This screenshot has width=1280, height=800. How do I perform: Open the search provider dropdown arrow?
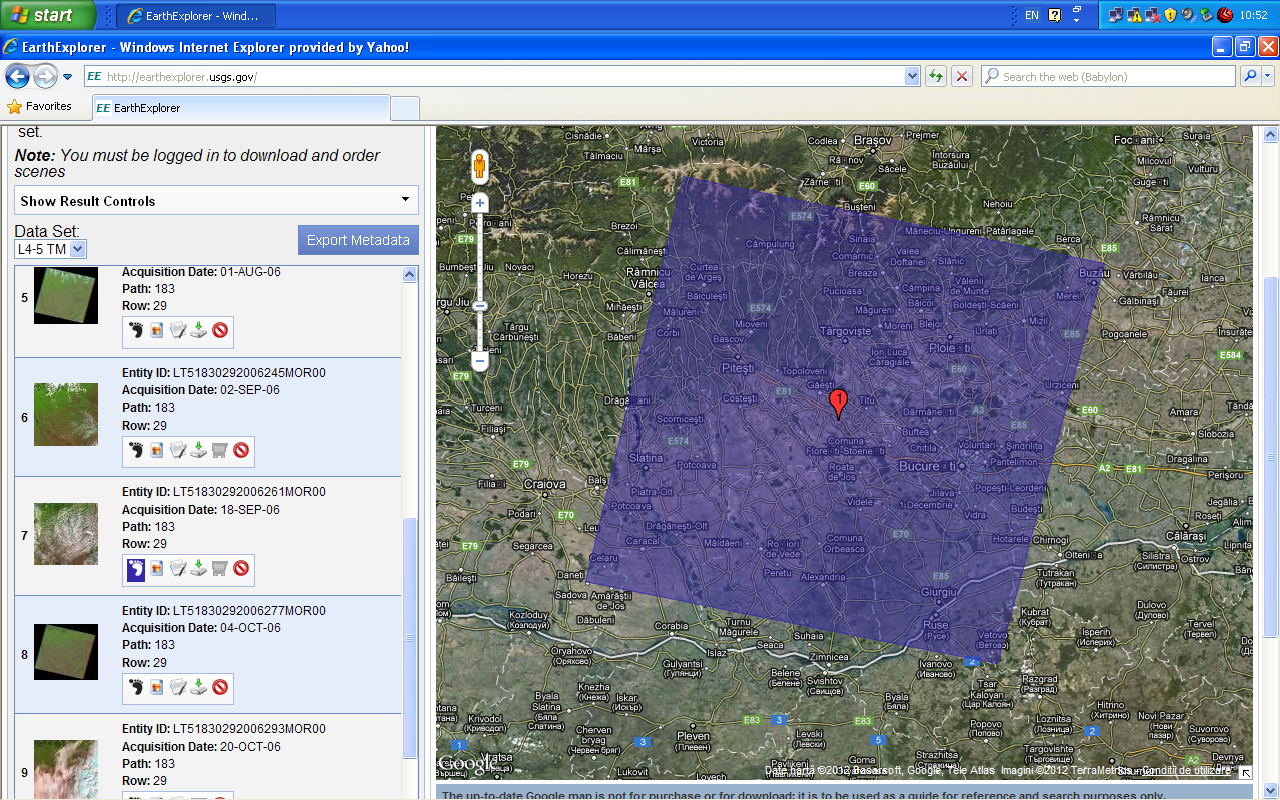click(x=1268, y=76)
